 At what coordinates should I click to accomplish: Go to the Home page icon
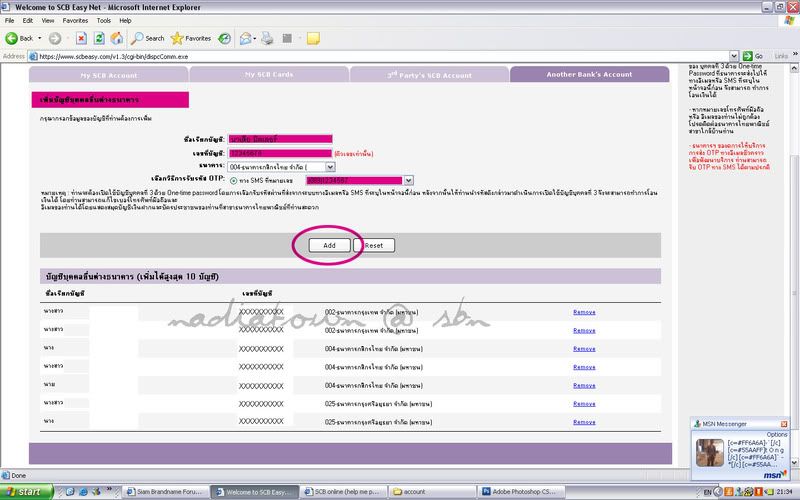coord(117,38)
